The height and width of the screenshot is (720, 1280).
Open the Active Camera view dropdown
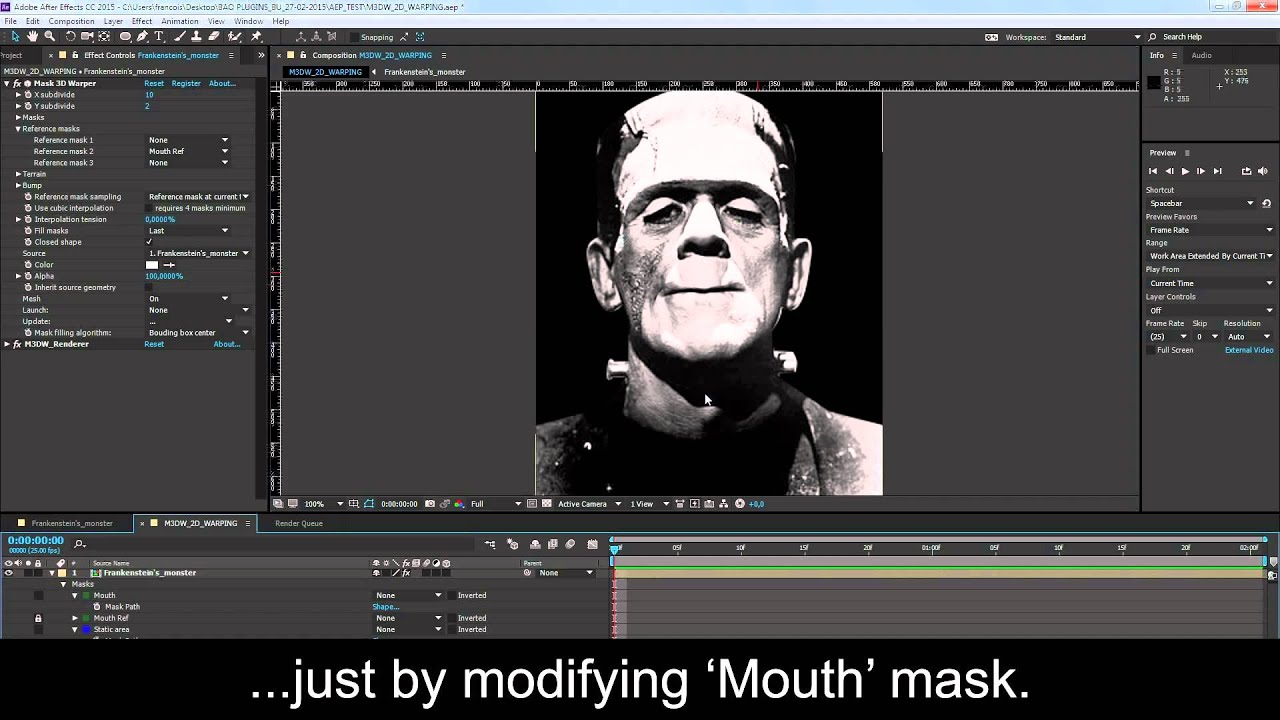pyautogui.click(x=589, y=504)
